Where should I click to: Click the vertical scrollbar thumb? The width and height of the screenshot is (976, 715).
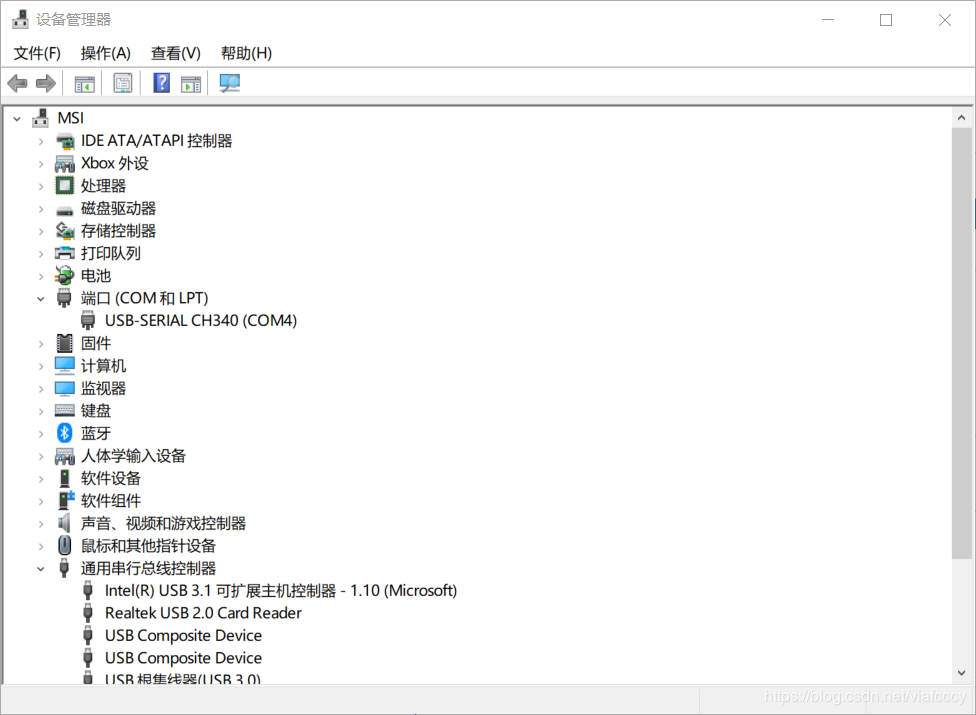(961, 343)
